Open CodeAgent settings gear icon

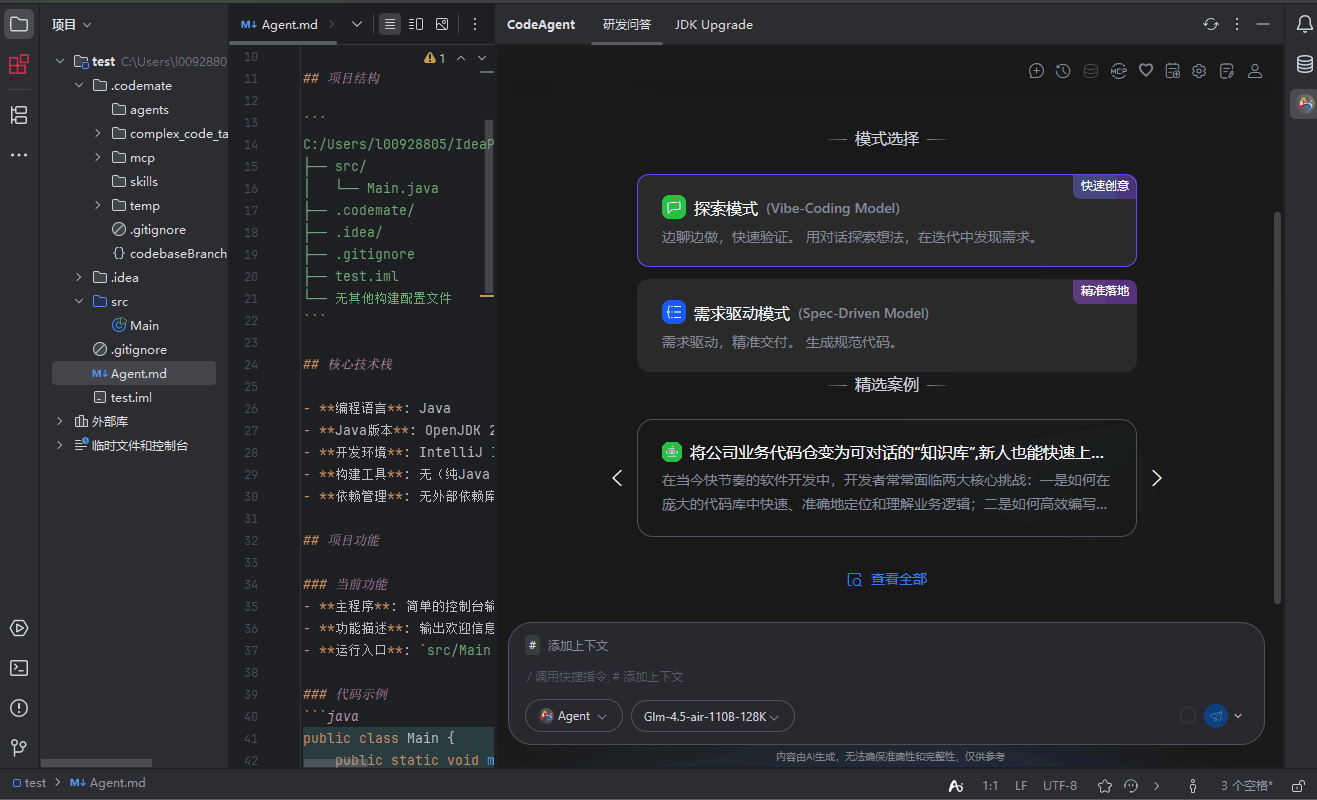tap(1199, 71)
